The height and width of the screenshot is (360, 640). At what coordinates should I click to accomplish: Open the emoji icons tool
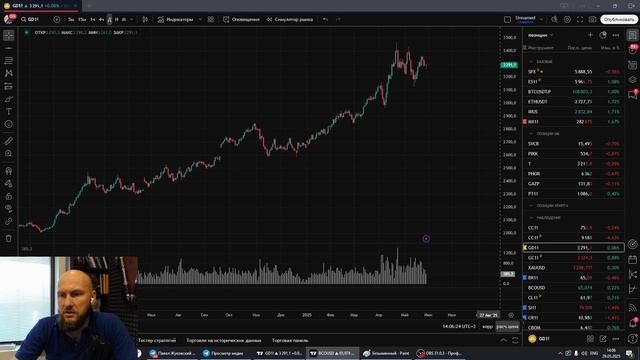9,124
